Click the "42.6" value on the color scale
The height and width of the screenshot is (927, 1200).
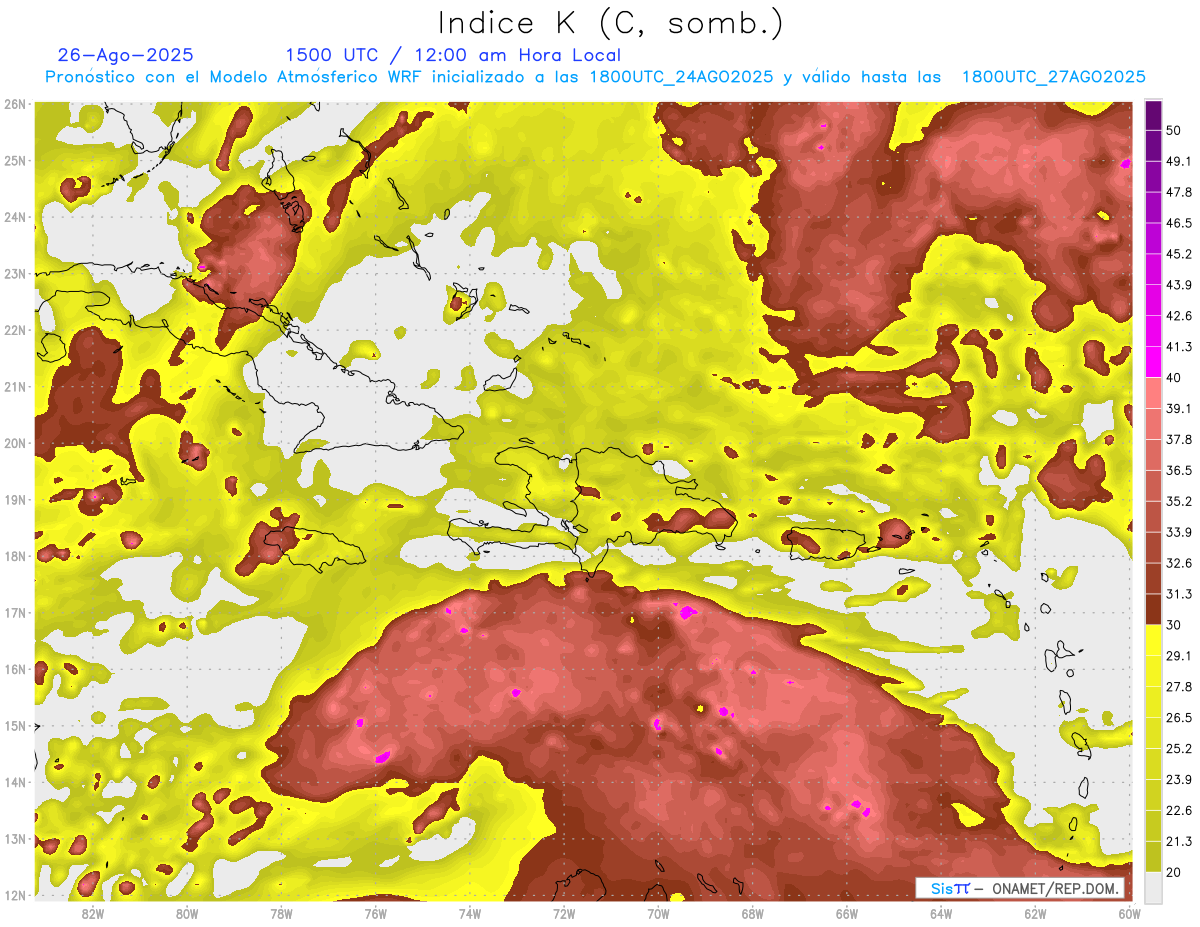point(1178,316)
